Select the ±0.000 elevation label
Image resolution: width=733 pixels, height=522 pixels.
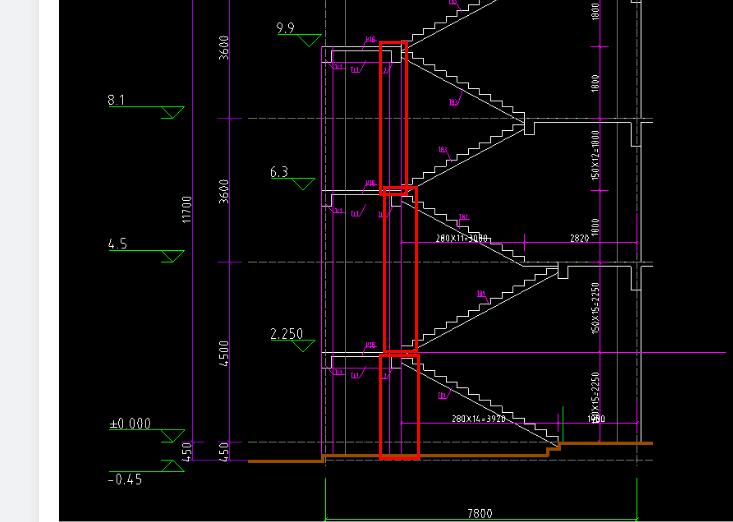pyautogui.click(x=130, y=423)
